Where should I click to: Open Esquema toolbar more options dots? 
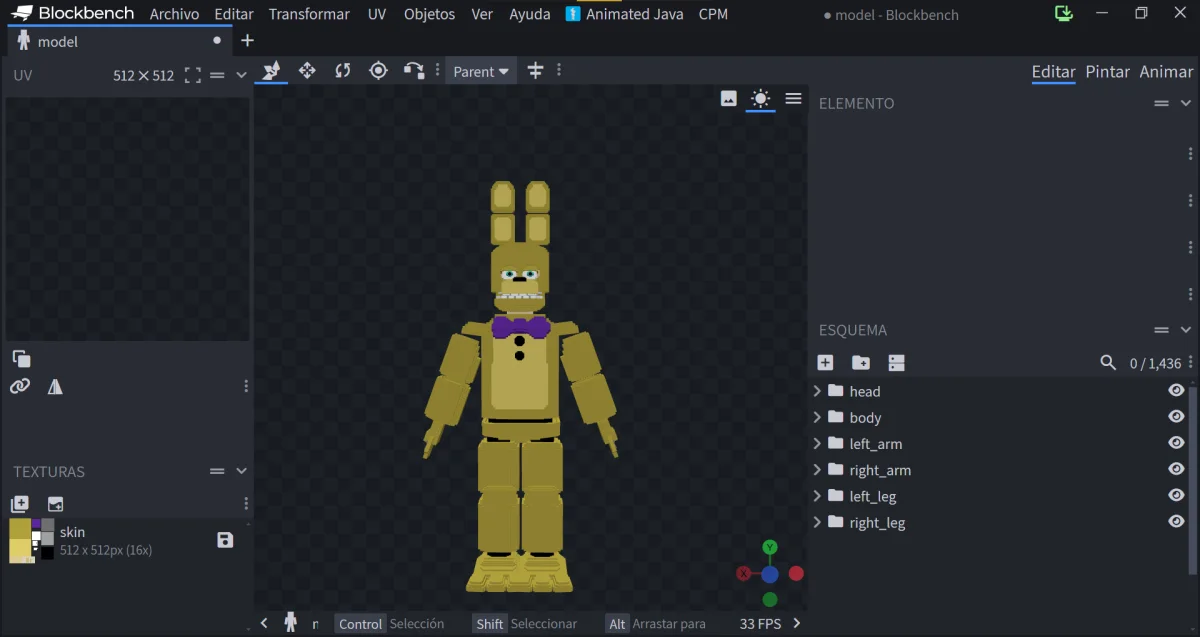[x=1190, y=363]
